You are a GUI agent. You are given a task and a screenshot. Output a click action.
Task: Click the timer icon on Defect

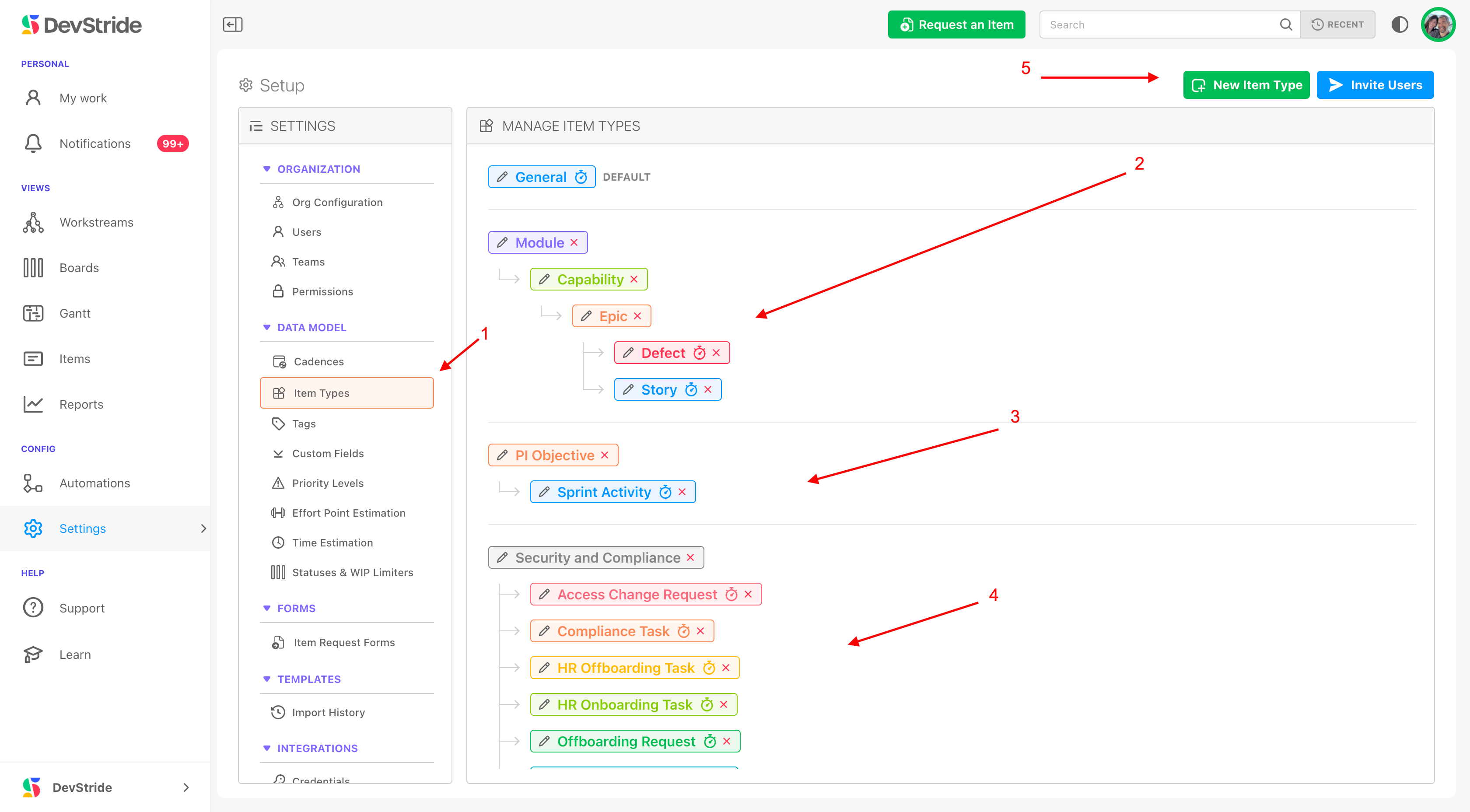click(x=699, y=353)
